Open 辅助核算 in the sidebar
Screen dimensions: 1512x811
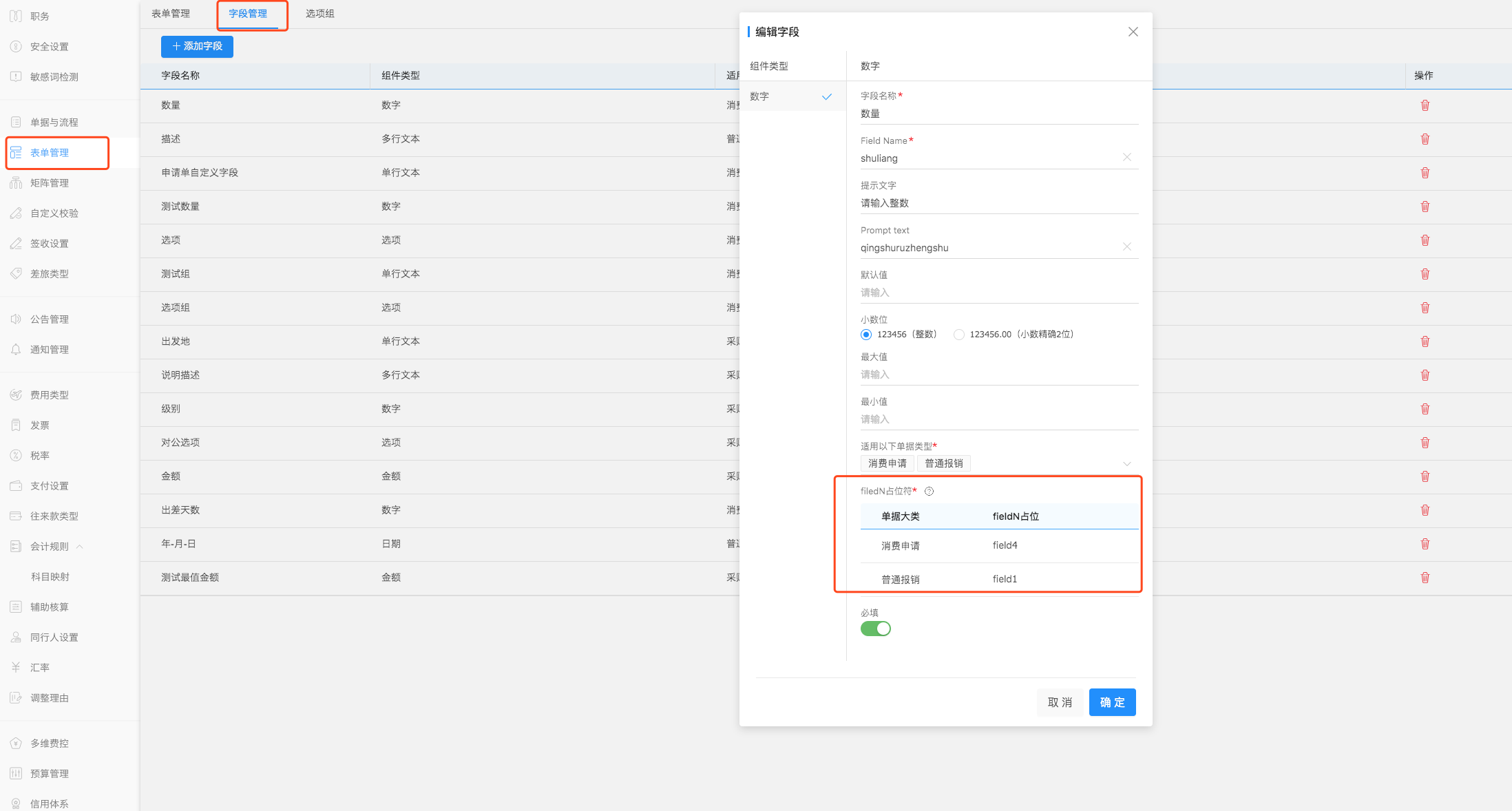(49, 607)
